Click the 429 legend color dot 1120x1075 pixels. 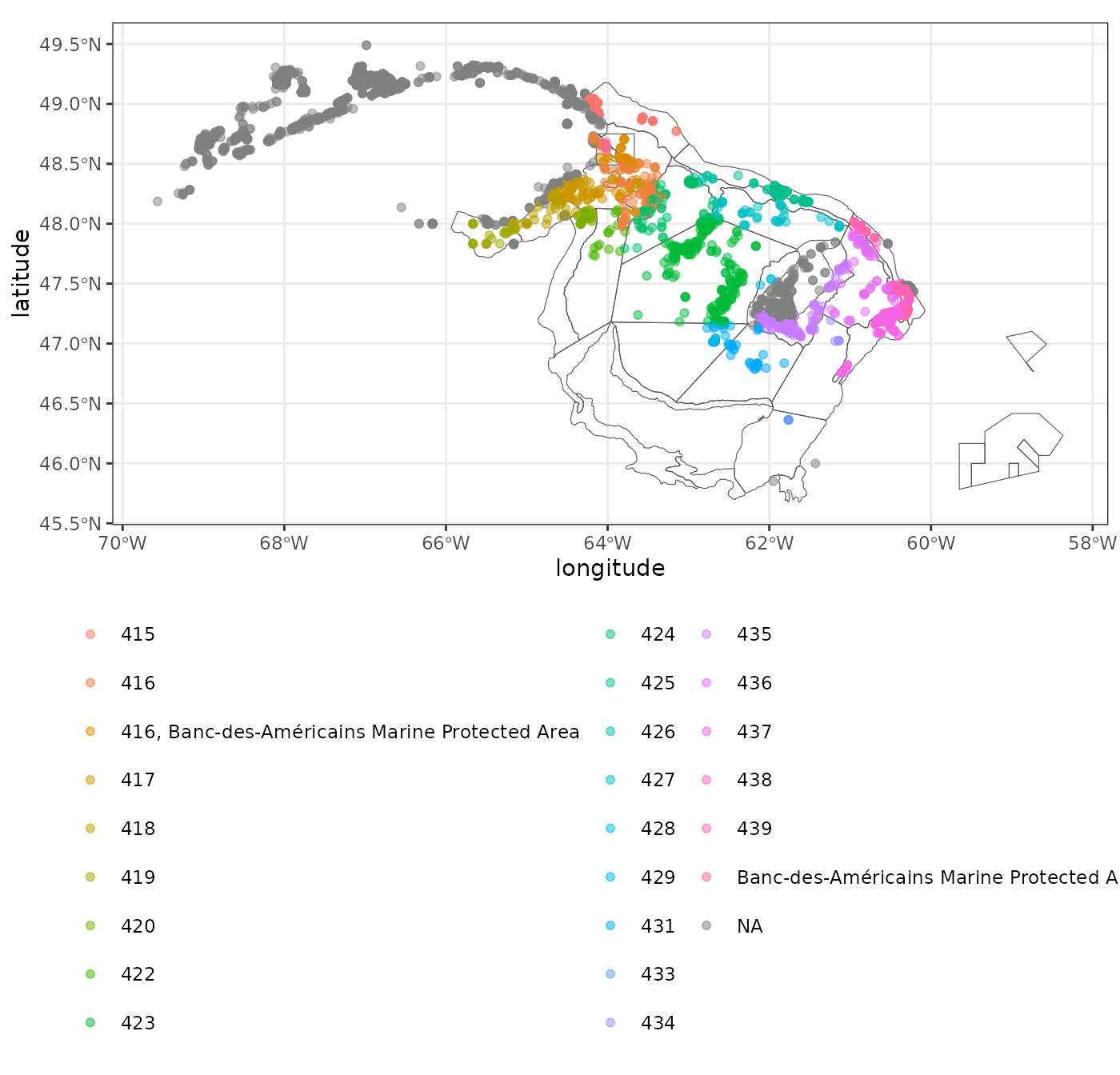point(610,877)
